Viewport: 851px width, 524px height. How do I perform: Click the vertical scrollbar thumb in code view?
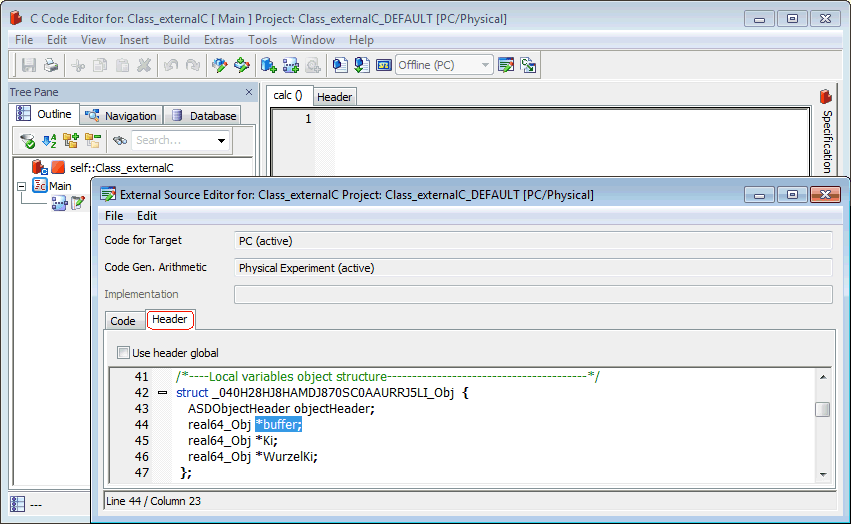(823, 409)
